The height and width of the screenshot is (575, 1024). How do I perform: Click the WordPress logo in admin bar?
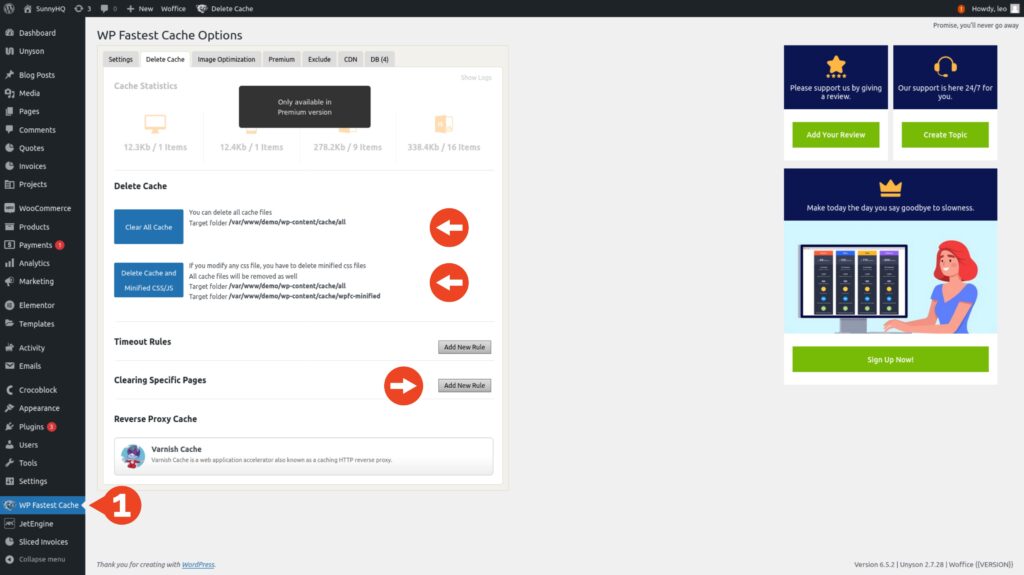pyautogui.click(x=9, y=8)
